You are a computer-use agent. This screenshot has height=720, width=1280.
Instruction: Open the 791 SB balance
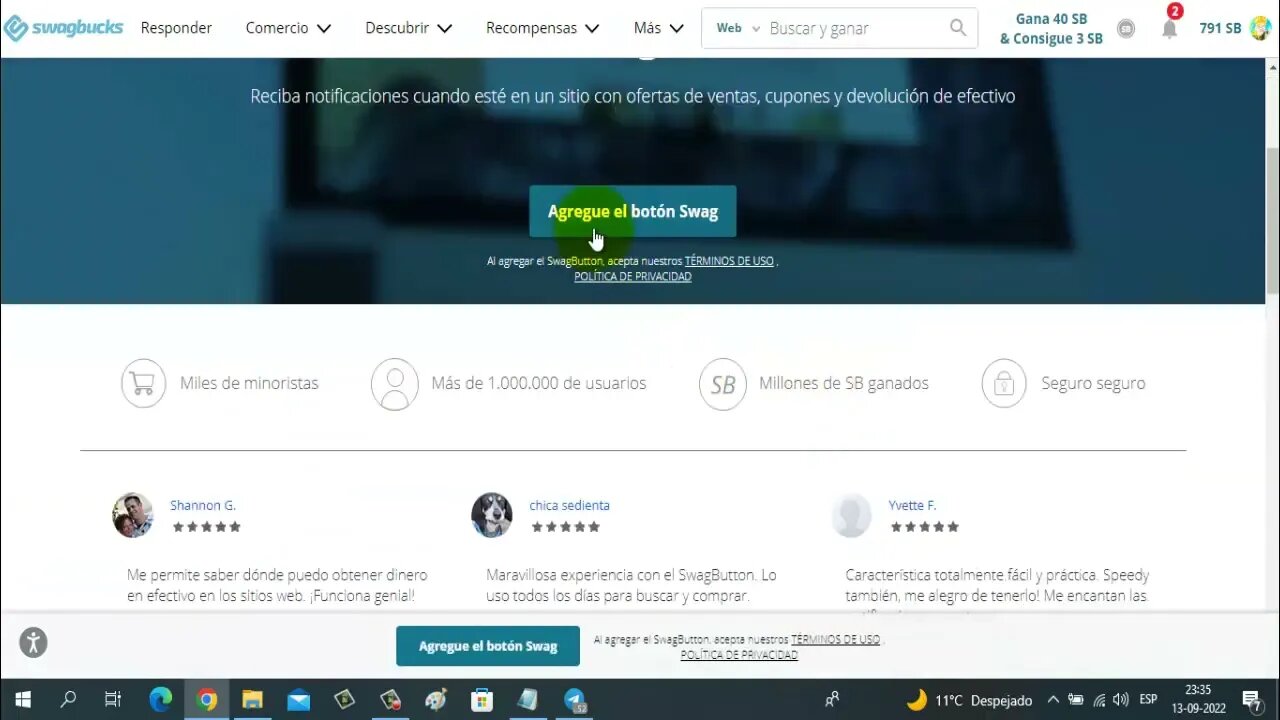pos(1220,28)
